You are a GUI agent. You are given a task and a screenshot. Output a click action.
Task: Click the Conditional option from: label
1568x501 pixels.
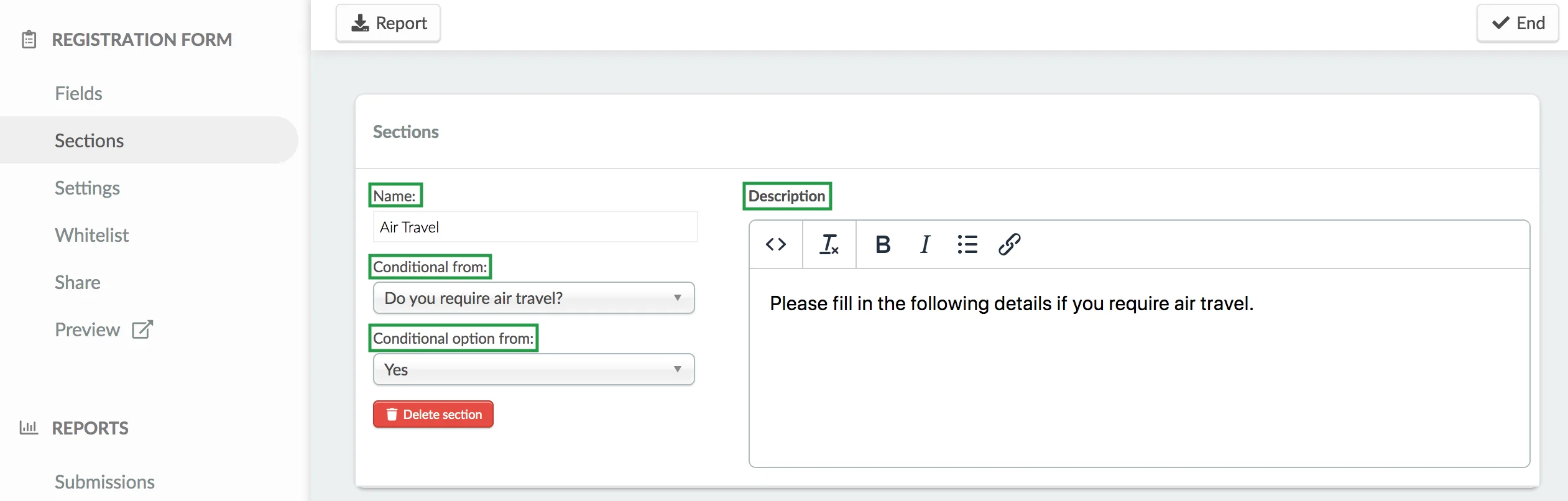tap(453, 338)
